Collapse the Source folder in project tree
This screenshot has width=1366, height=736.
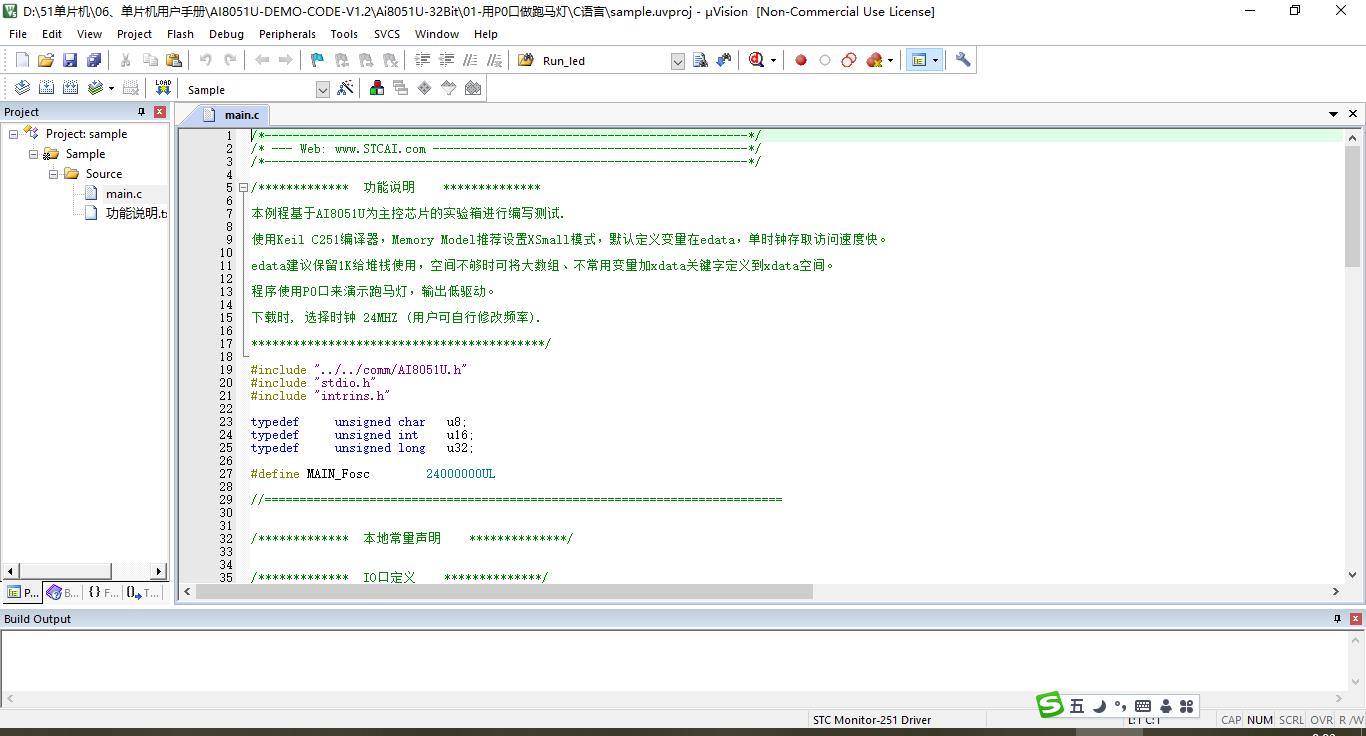[x=54, y=174]
